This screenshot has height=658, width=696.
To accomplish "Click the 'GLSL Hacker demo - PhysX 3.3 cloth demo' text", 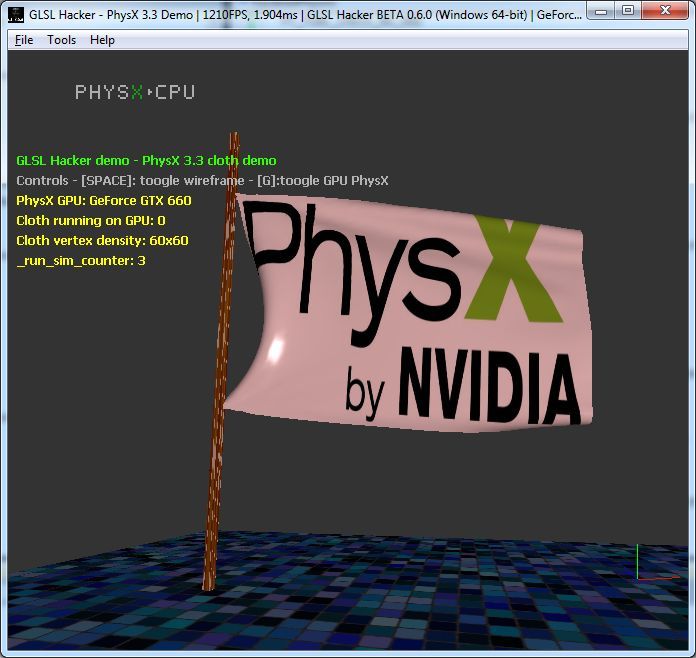I will (x=146, y=160).
